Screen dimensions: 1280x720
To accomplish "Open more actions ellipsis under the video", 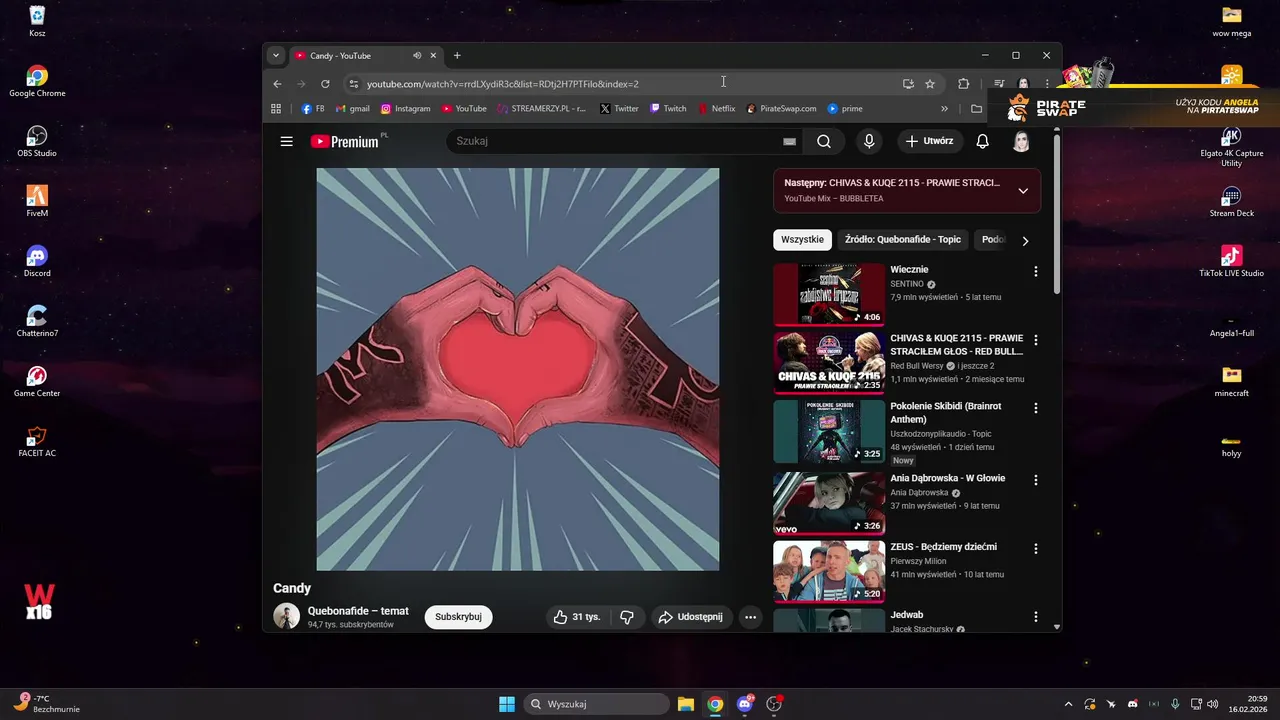I will [750, 617].
